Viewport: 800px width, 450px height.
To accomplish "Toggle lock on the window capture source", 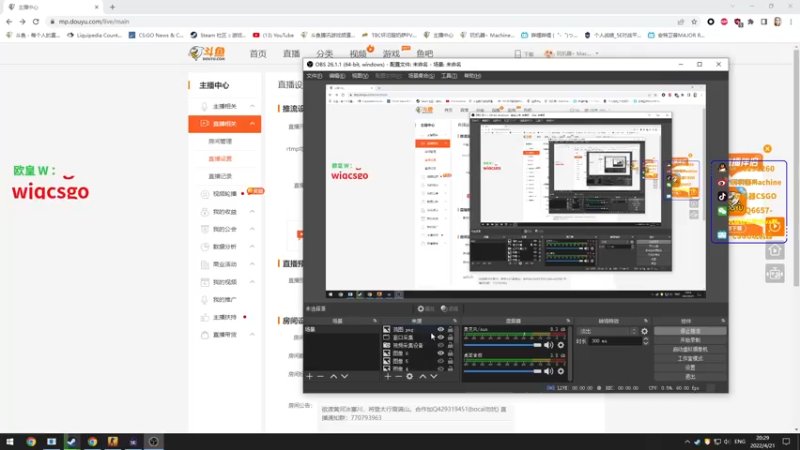I will point(450,337).
